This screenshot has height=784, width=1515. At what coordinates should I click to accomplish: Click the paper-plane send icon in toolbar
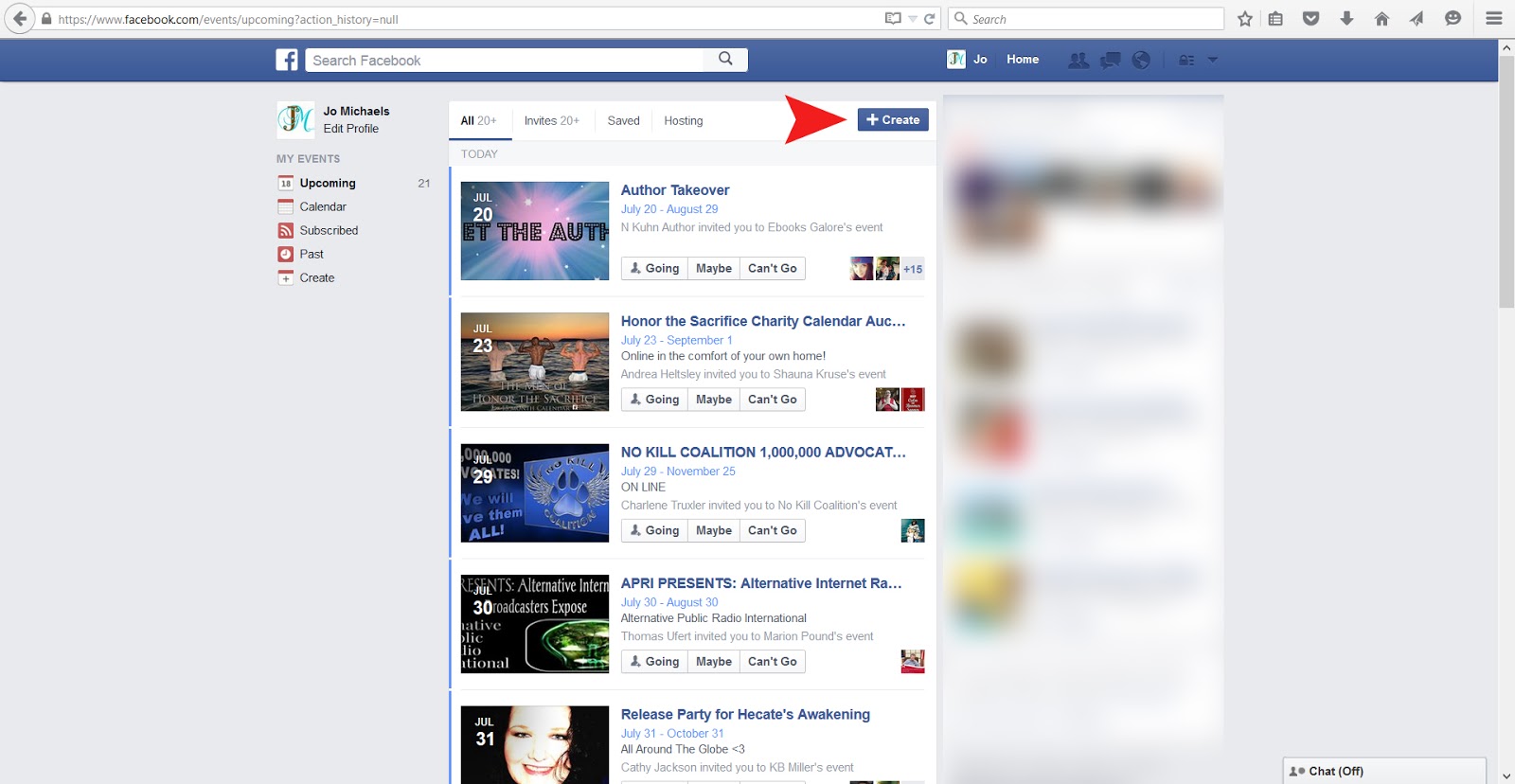[1417, 19]
